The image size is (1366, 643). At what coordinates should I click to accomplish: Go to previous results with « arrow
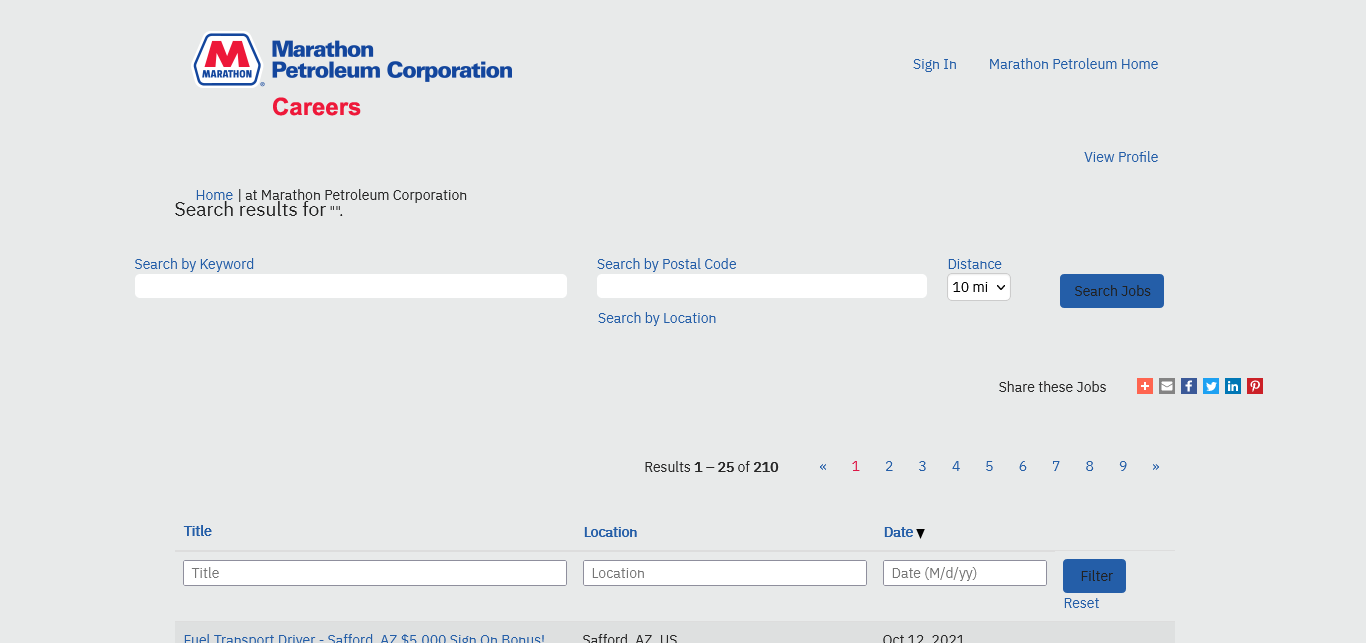pyautogui.click(x=823, y=466)
